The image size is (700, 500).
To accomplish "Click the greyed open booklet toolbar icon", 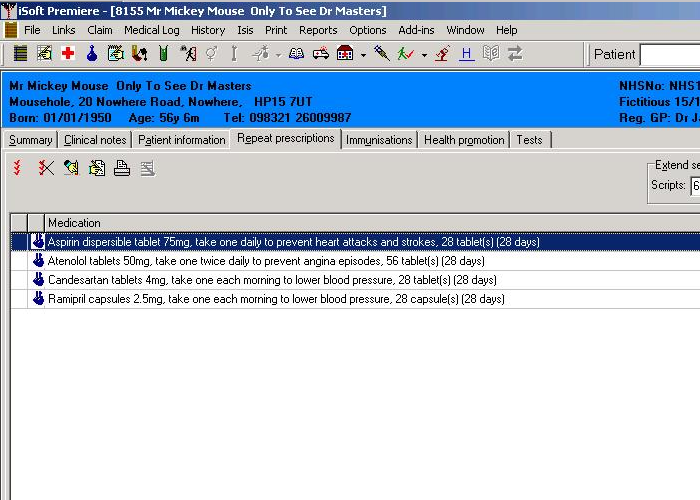I will 491,54.
